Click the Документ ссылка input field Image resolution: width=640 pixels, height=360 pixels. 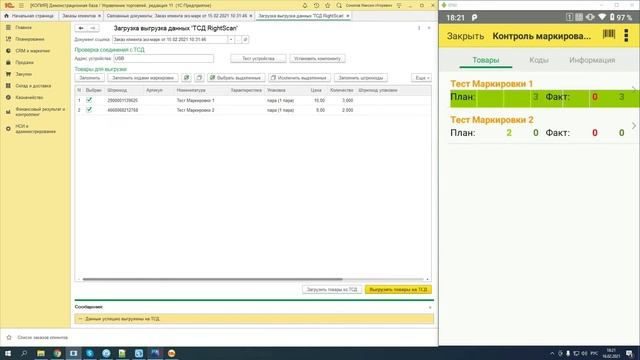(x=170, y=40)
